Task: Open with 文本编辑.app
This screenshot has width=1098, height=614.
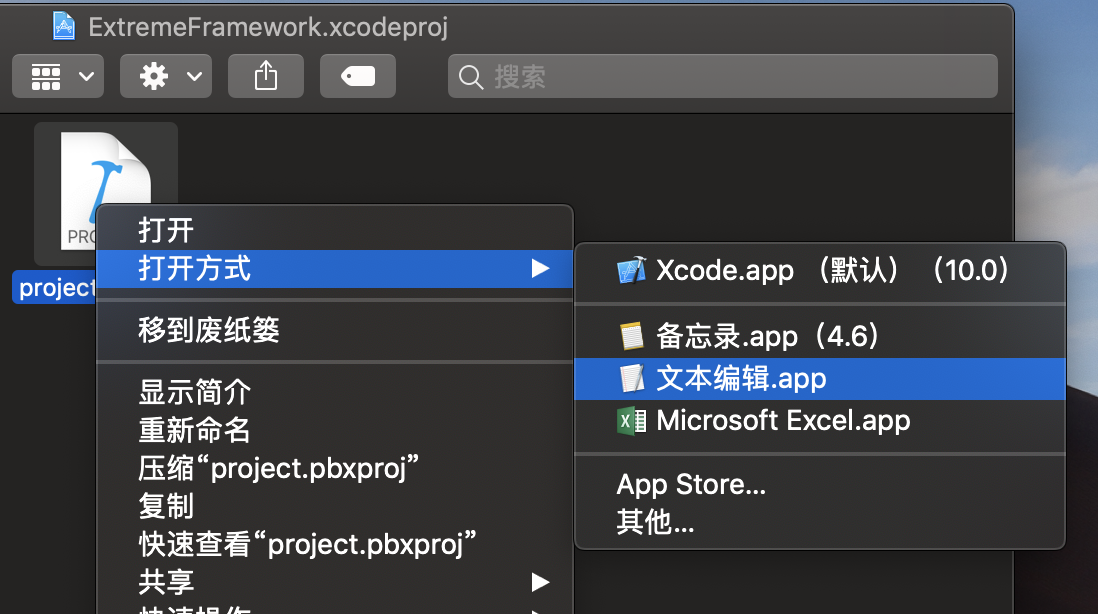Action: pyautogui.click(x=820, y=379)
